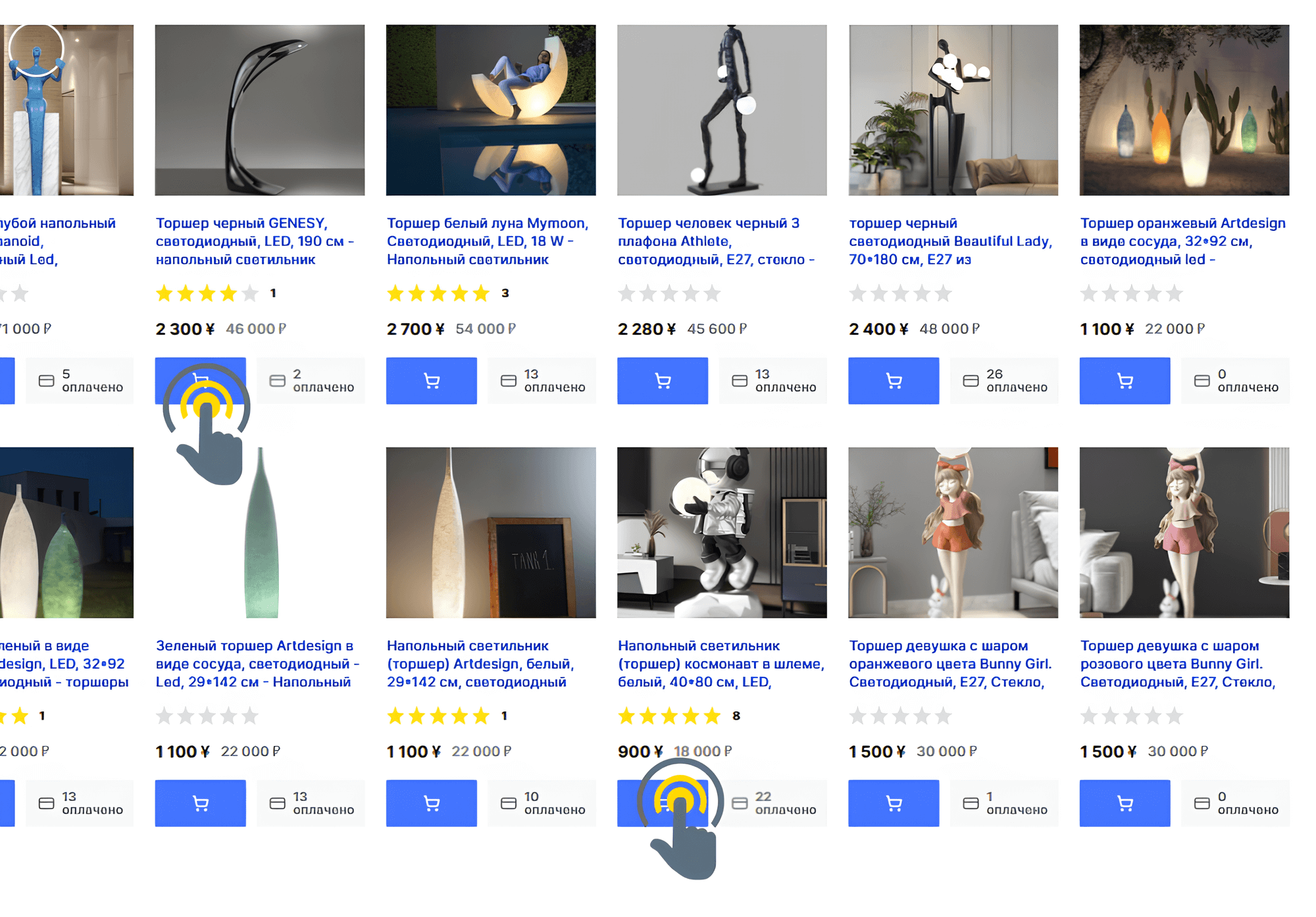
Task: Click the astronaut lamp product photo
Action: coord(721,532)
